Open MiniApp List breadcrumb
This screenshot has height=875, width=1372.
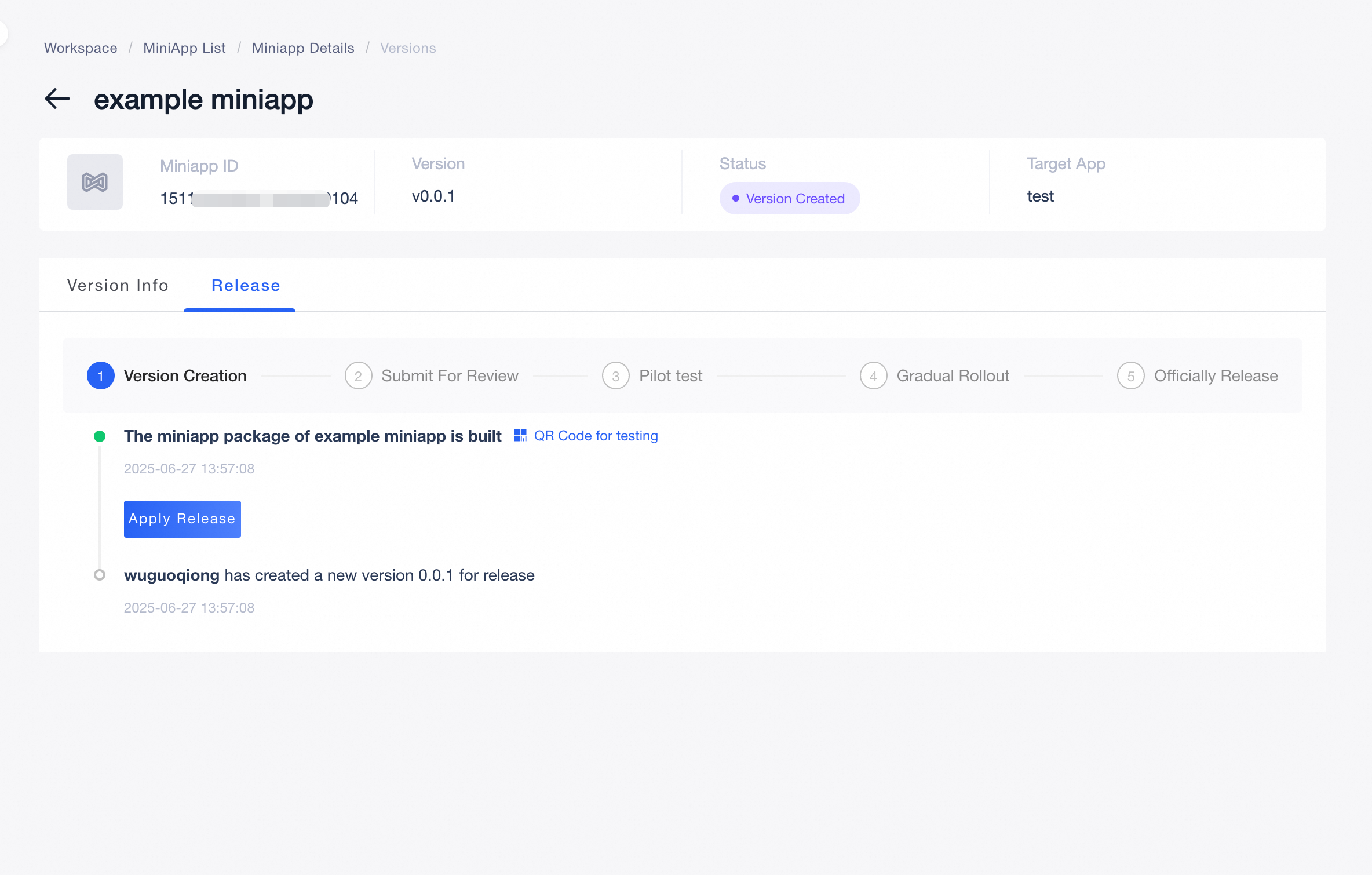point(184,48)
